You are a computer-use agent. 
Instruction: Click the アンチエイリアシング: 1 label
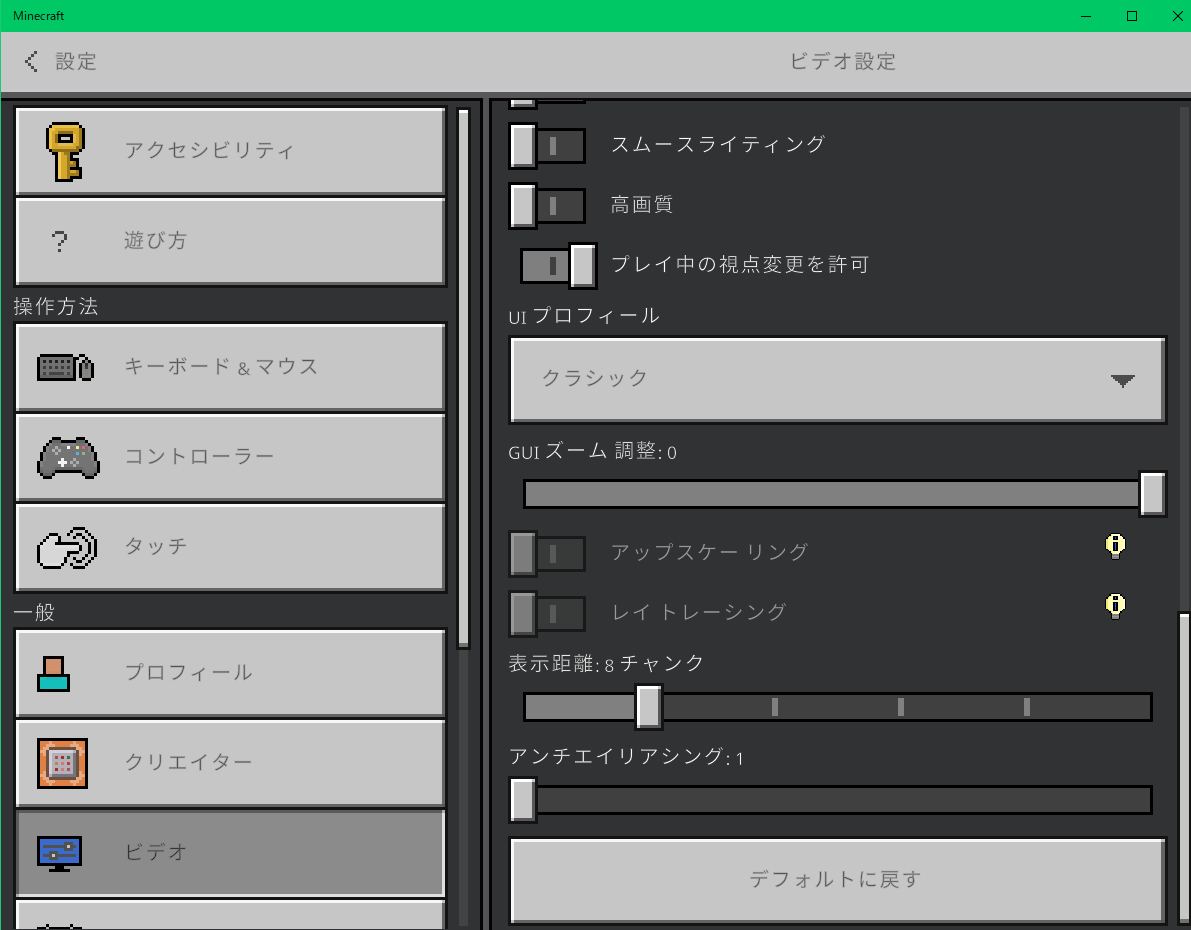626,757
